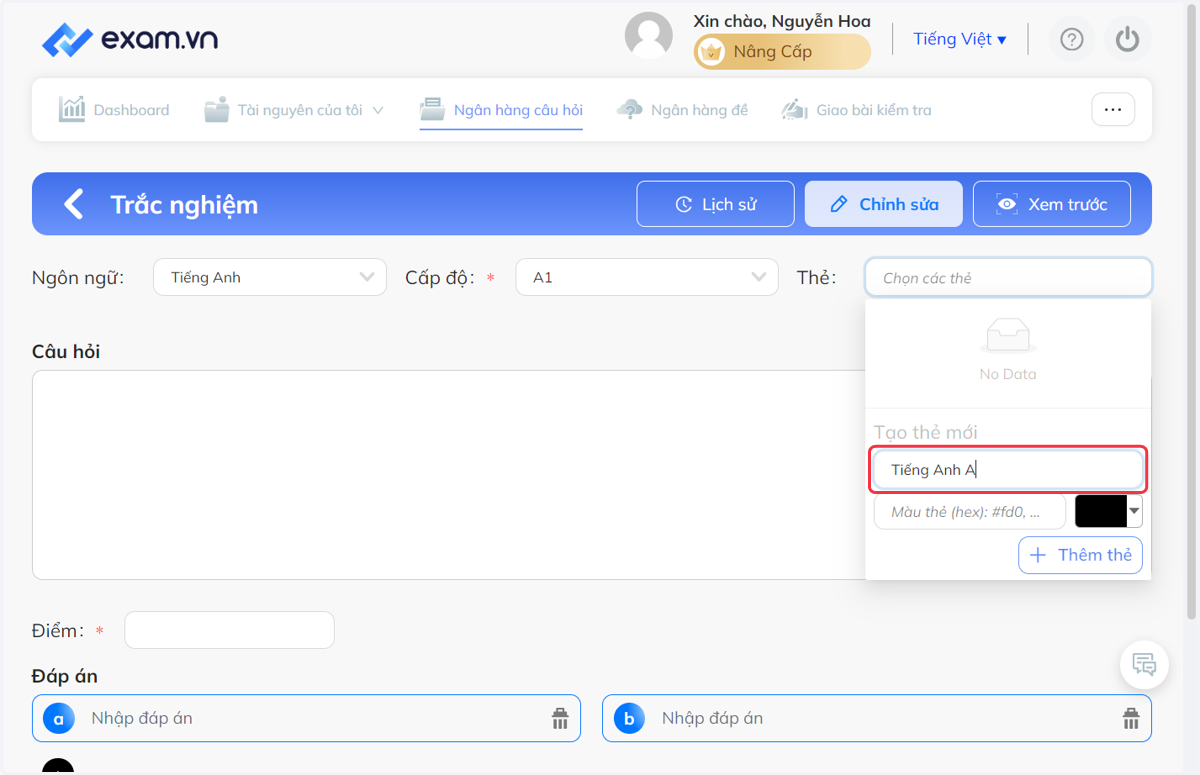Viewport: 1200px width, 775px height.
Task: Click the more options ellipsis button
Action: (x=1113, y=110)
